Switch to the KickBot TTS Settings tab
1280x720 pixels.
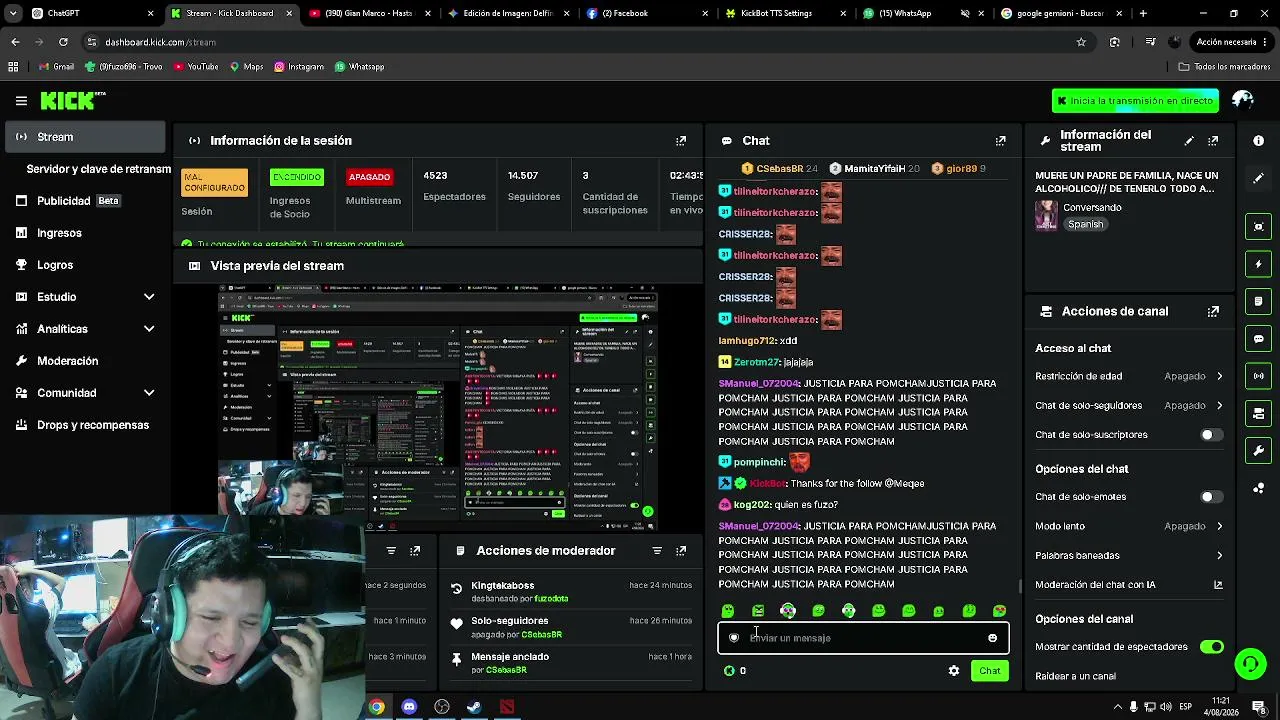[783, 13]
